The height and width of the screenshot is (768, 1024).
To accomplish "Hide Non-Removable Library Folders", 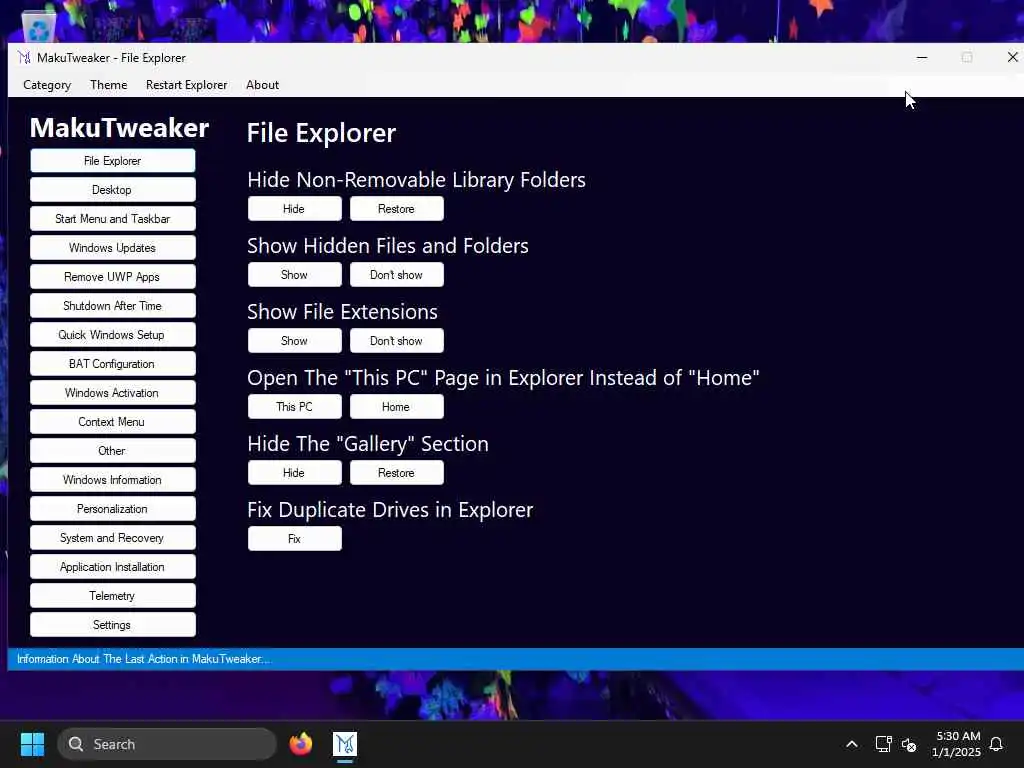I will (x=295, y=209).
